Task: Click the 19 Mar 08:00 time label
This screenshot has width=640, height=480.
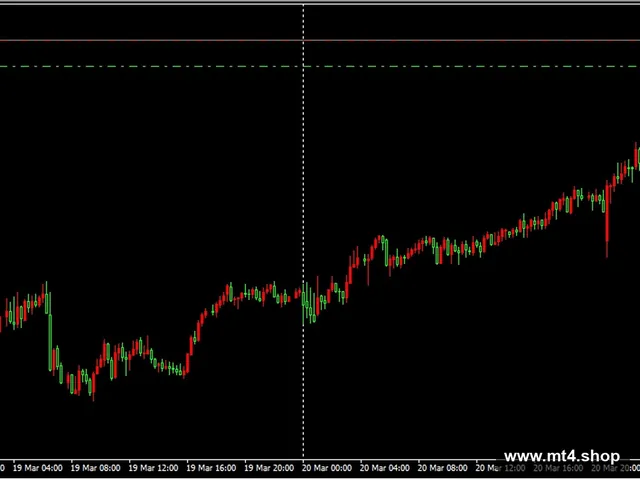Action: pyautogui.click(x=96, y=468)
